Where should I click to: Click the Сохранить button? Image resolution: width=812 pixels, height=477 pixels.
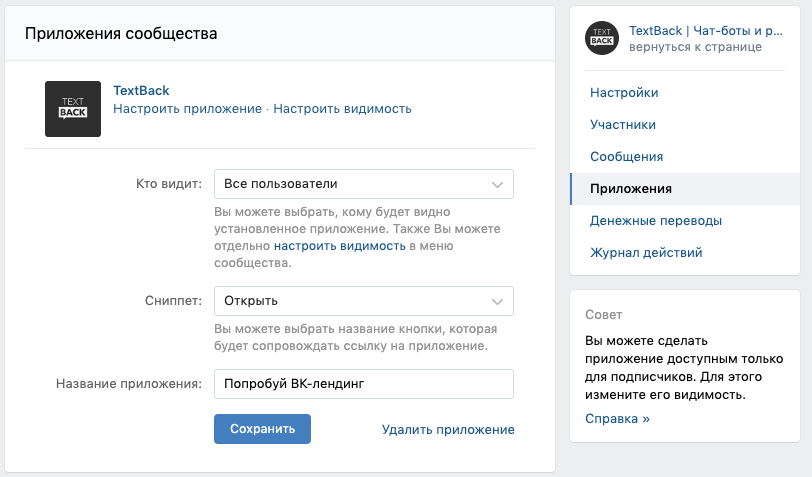pyautogui.click(x=263, y=429)
